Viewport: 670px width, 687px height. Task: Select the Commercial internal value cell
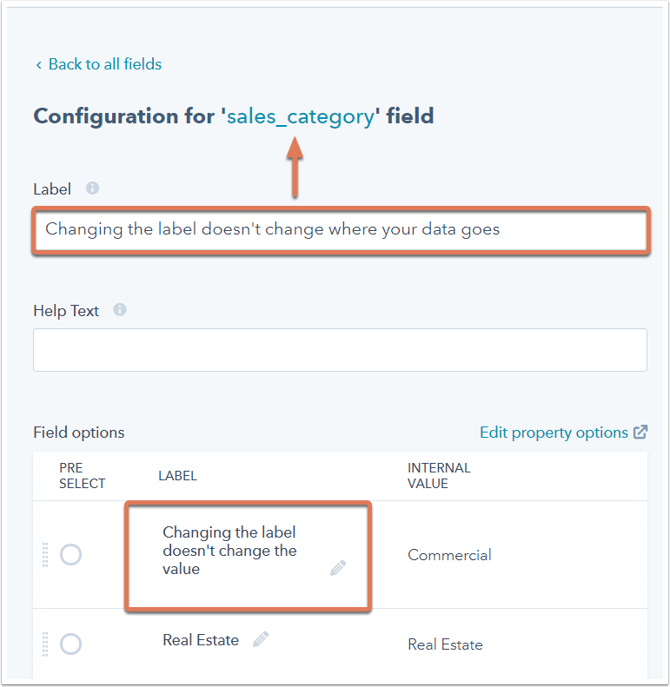click(450, 555)
